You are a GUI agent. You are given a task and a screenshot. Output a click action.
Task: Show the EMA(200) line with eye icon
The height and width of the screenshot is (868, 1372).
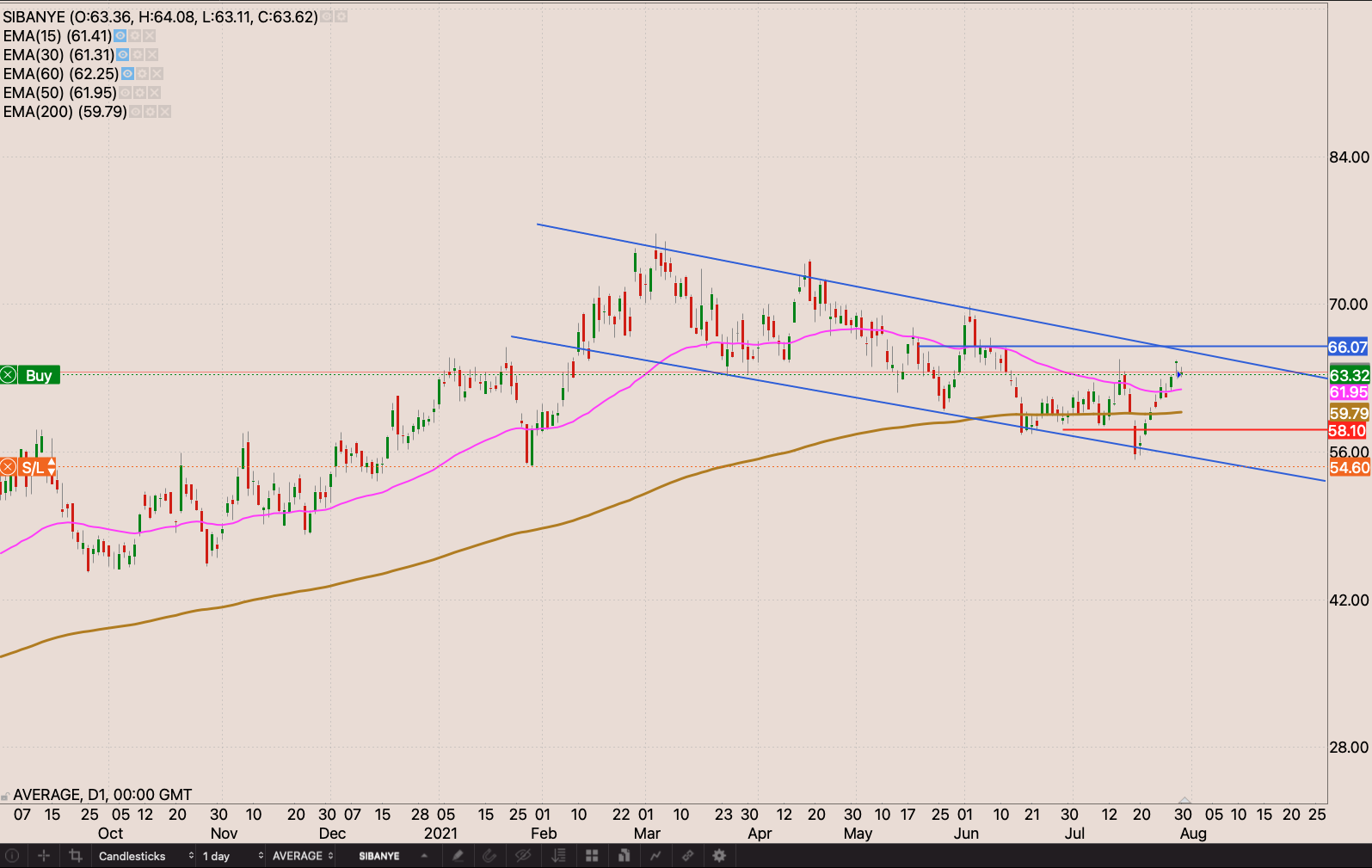(135, 112)
